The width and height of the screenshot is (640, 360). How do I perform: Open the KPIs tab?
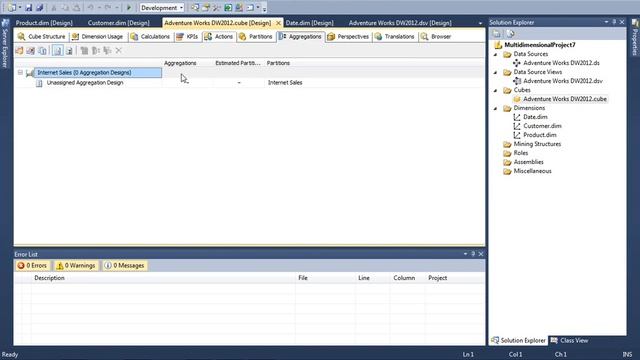(x=187, y=37)
